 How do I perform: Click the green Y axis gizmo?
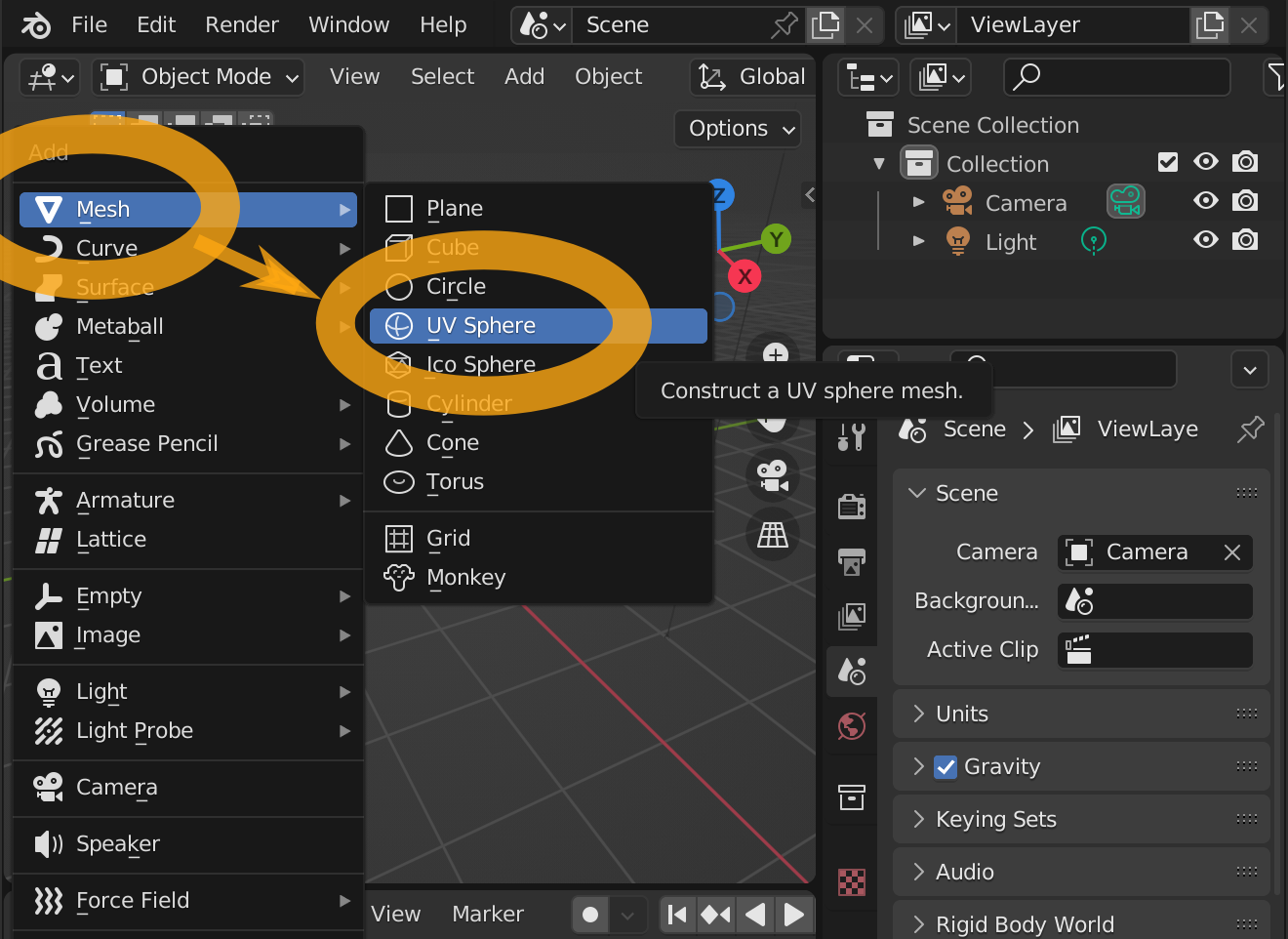tap(776, 239)
